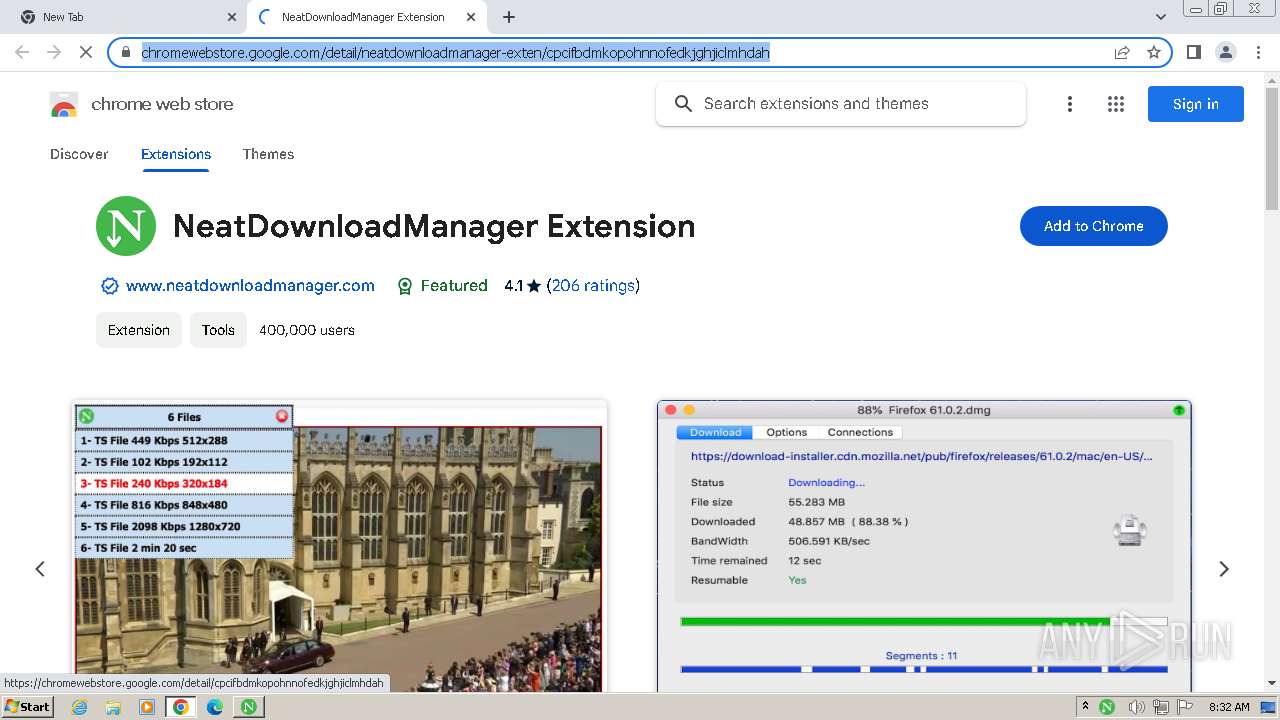Focus the Search extensions and themes field
This screenshot has height=720, width=1280.
click(x=841, y=104)
